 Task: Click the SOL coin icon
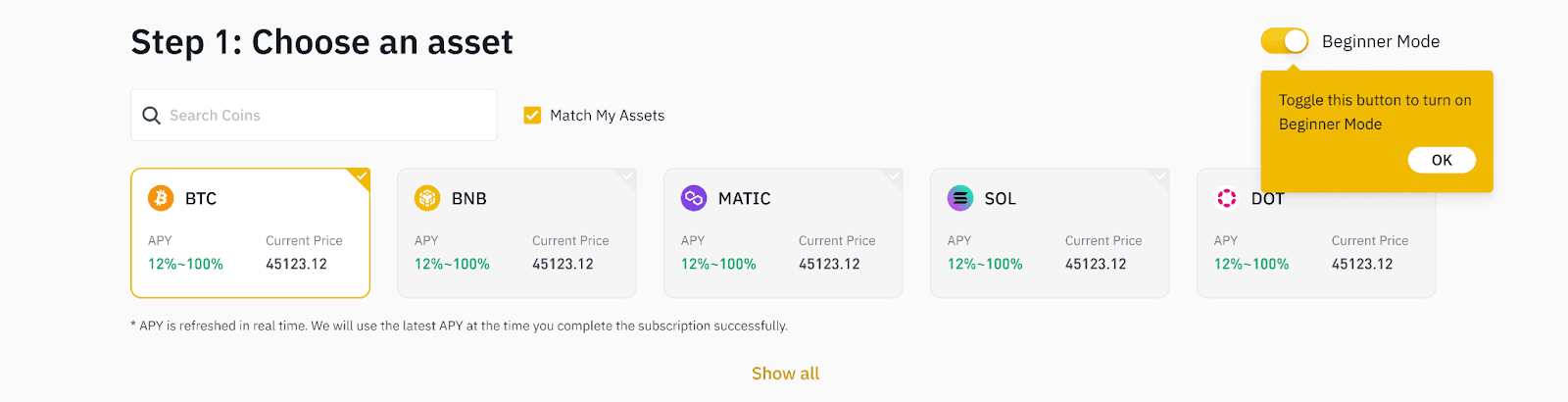pos(960,198)
